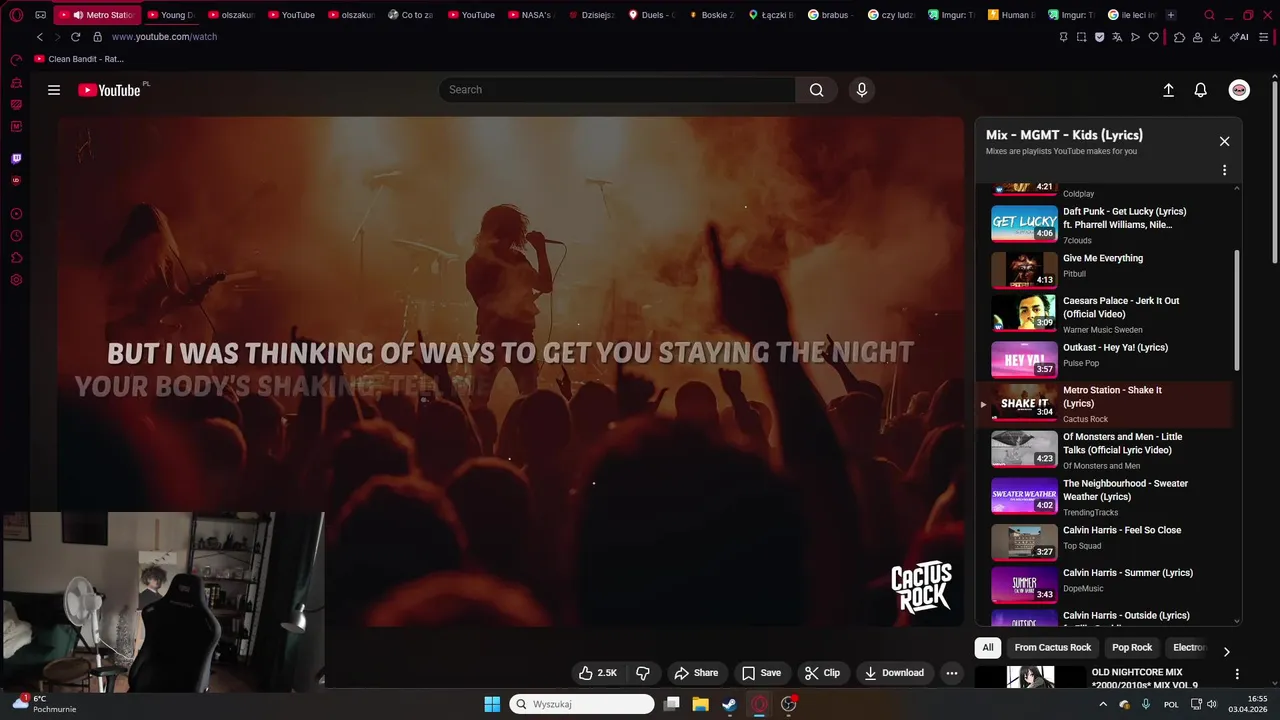The height and width of the screenshot is (720, 1280).
Task: Submit search with the magnifier button
Action: pos(816,90)
